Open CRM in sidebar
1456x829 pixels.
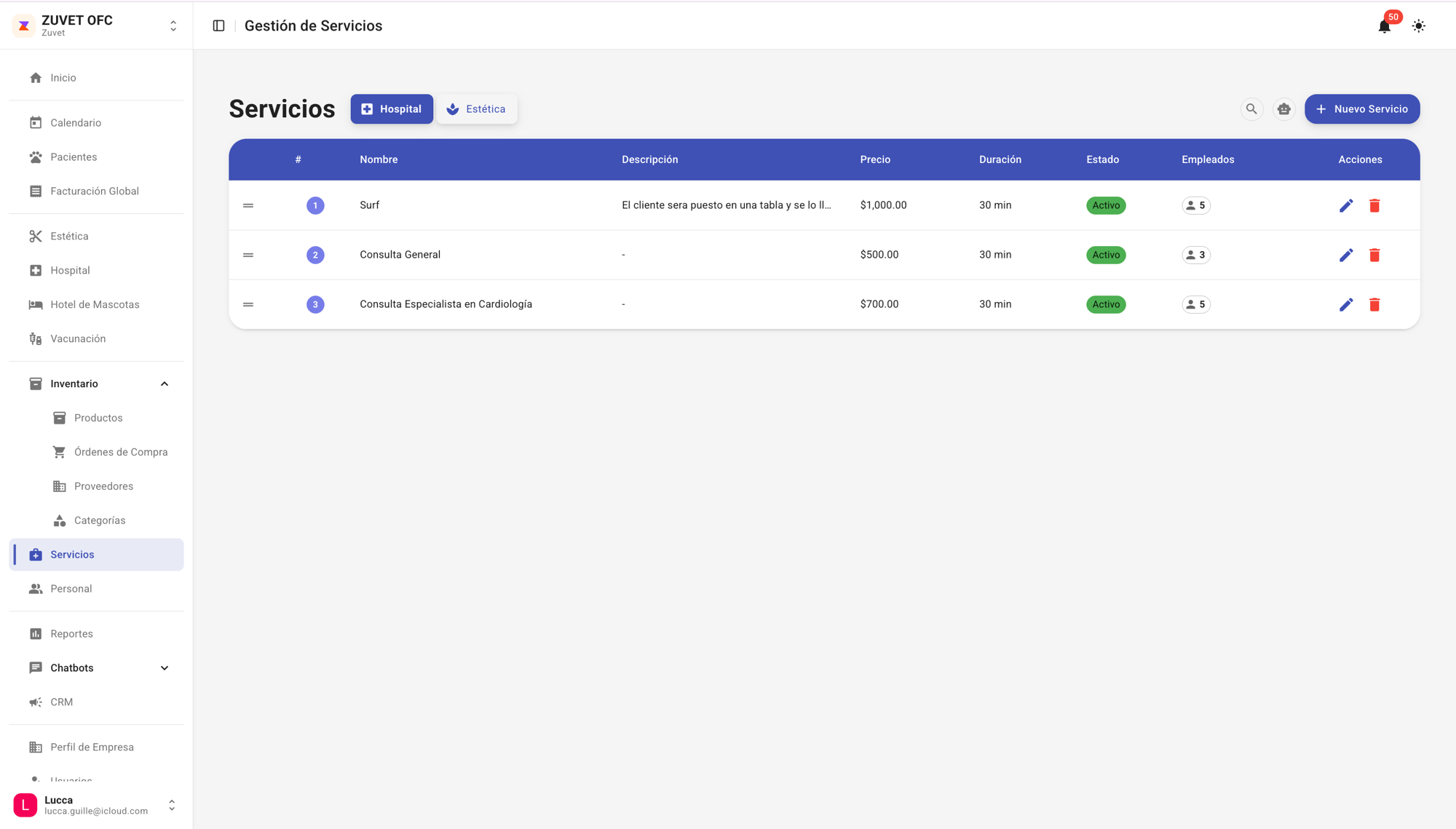(96, 702)
